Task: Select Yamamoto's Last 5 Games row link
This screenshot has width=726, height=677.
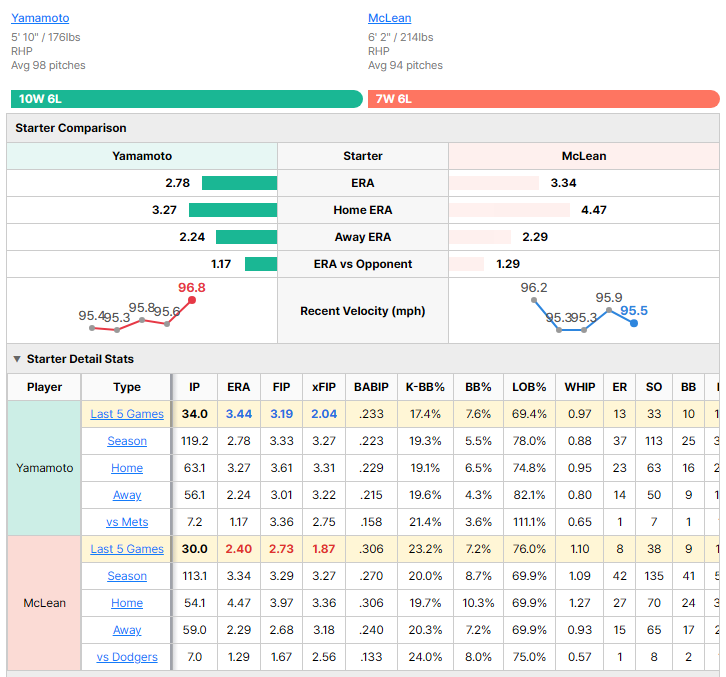Action: pos(127,414)
